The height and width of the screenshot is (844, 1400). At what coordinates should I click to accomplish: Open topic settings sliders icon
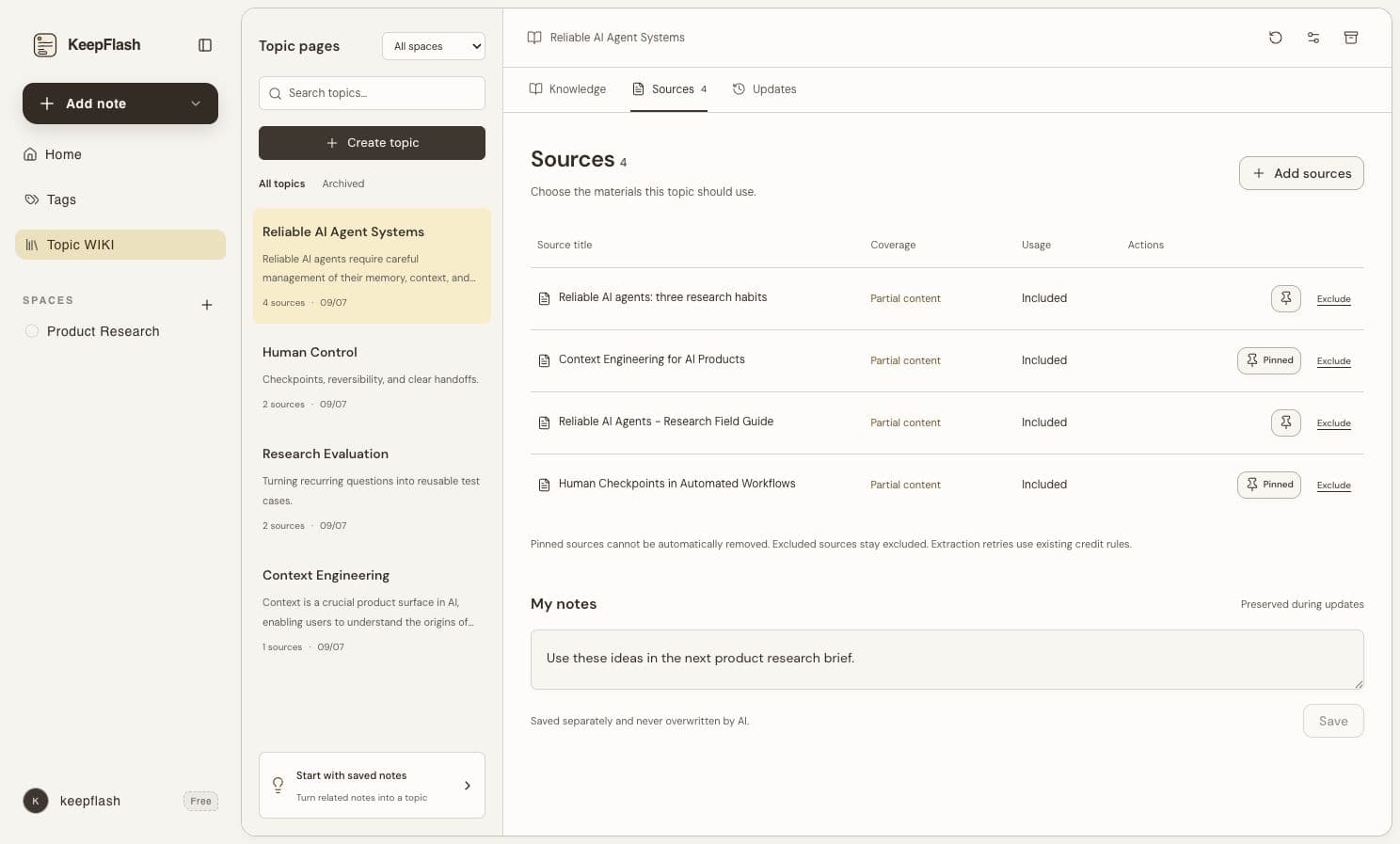coord(1313,38)
